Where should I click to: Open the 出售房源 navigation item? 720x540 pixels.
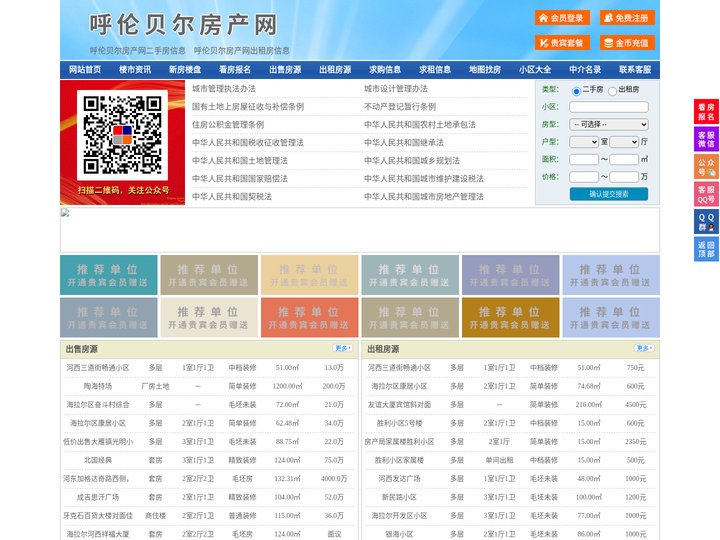pyautogui.click(x=285, y=70)
